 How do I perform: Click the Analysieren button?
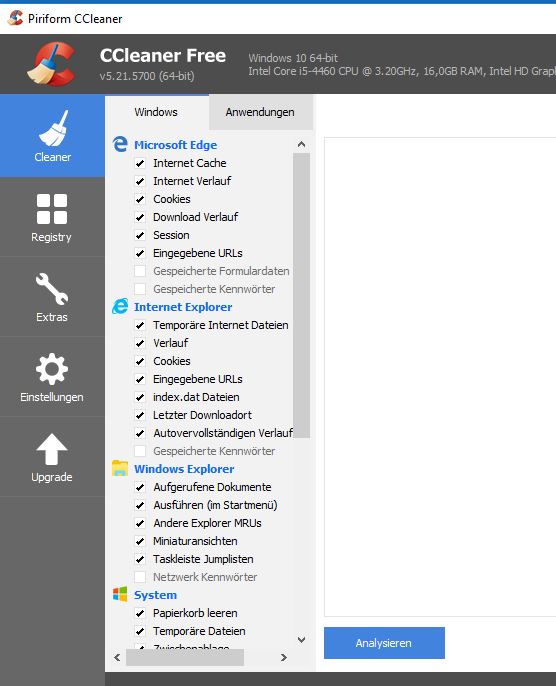coord(384,643)
